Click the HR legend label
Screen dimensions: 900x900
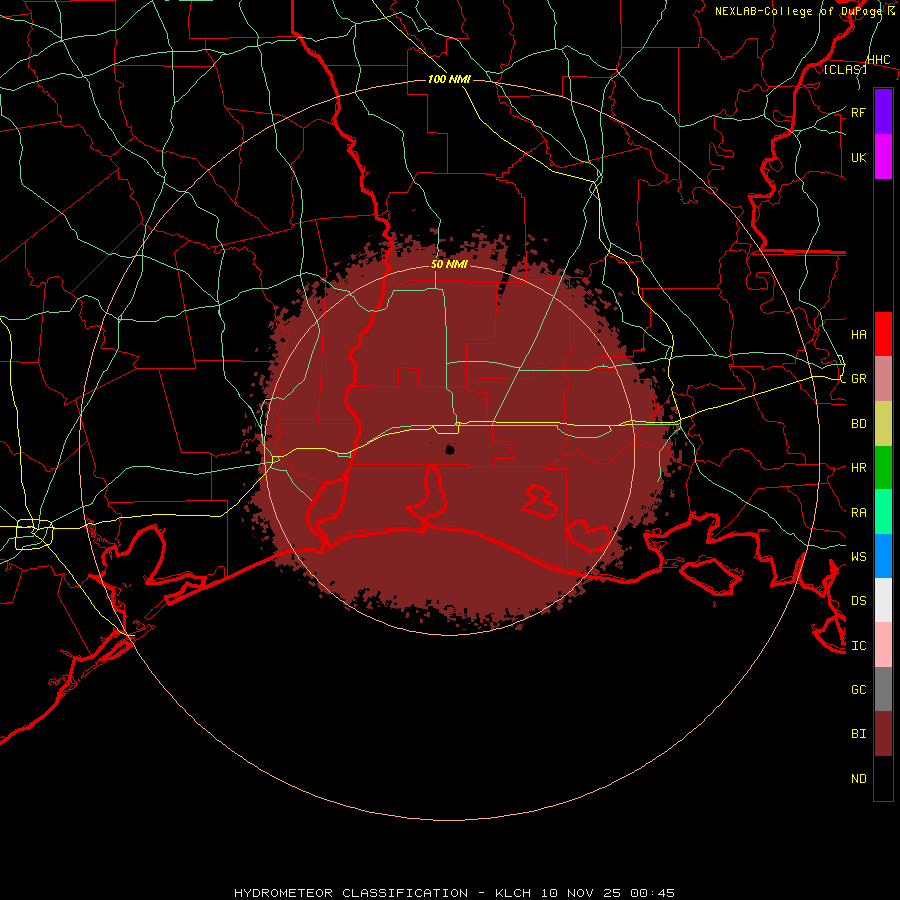pyautogui.click(x=859, y=468)
